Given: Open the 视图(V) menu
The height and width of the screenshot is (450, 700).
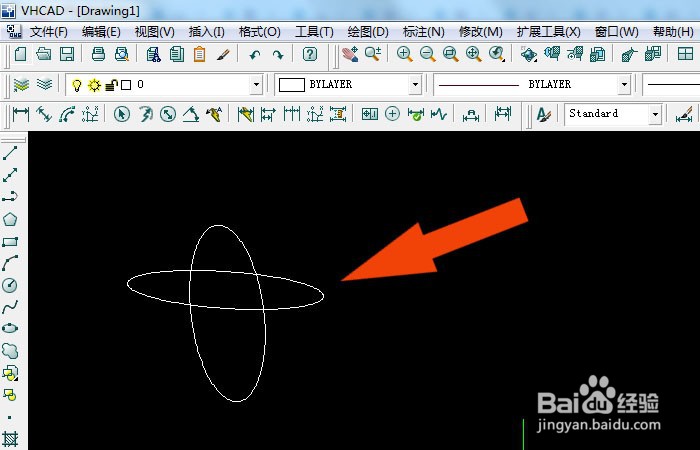Looking at the screenshot, I should [x=154, y=32].
